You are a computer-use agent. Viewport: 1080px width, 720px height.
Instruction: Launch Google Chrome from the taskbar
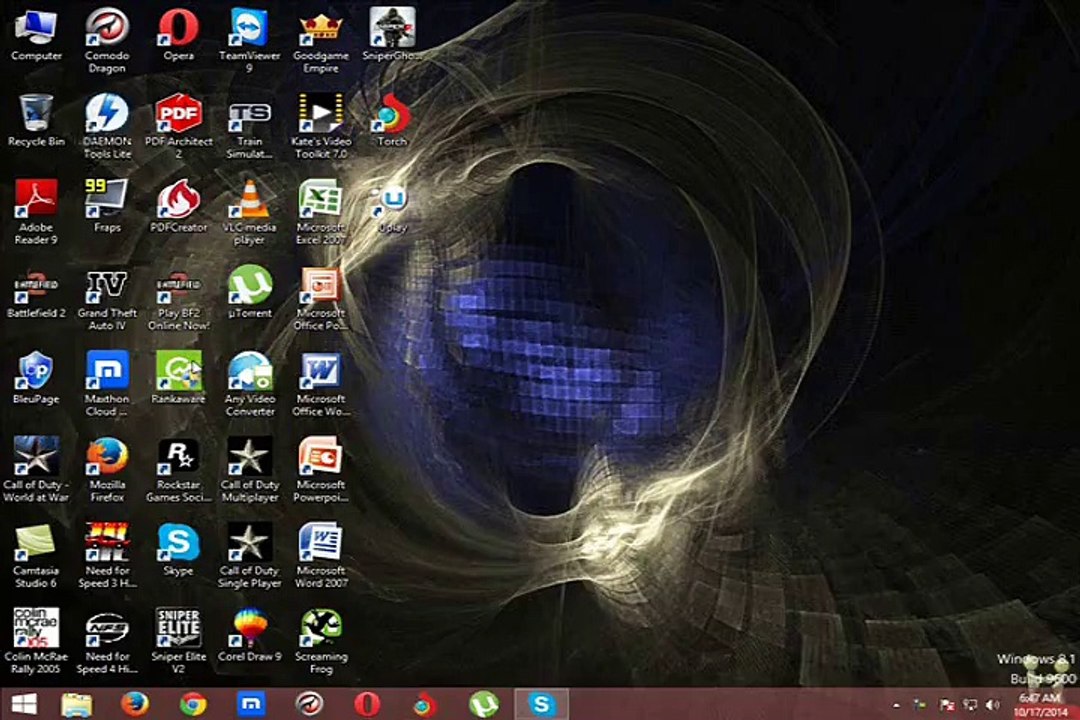click(193, 704)
